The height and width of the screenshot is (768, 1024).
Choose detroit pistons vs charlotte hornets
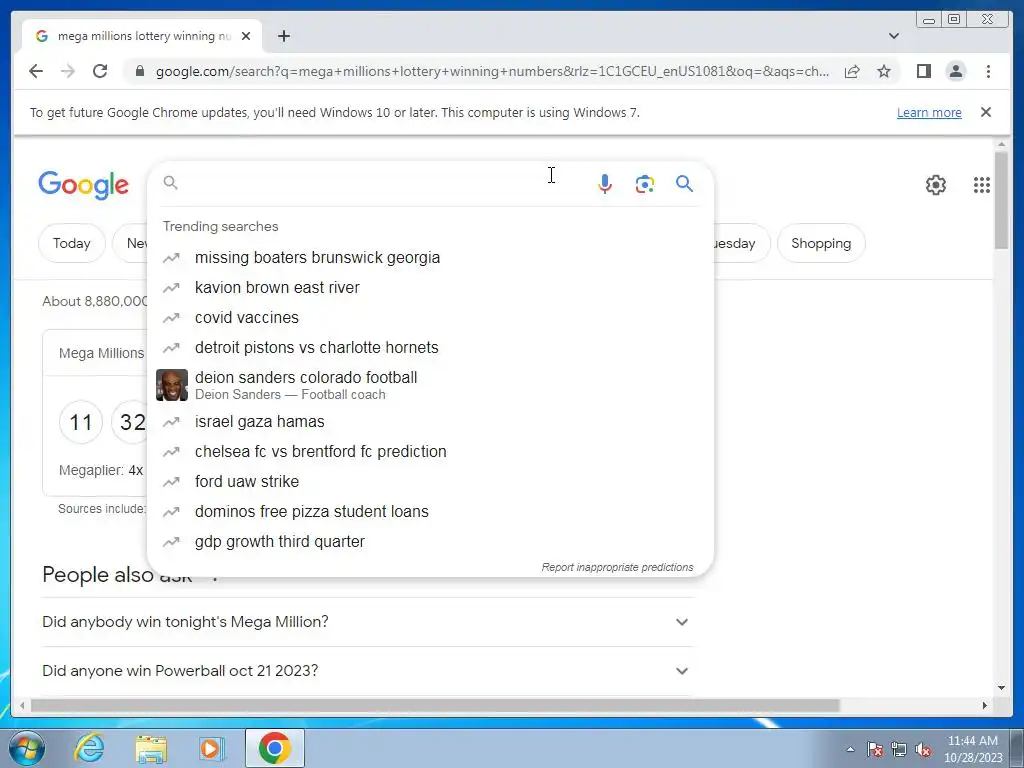pyautogui.click(x=431, y=347)
